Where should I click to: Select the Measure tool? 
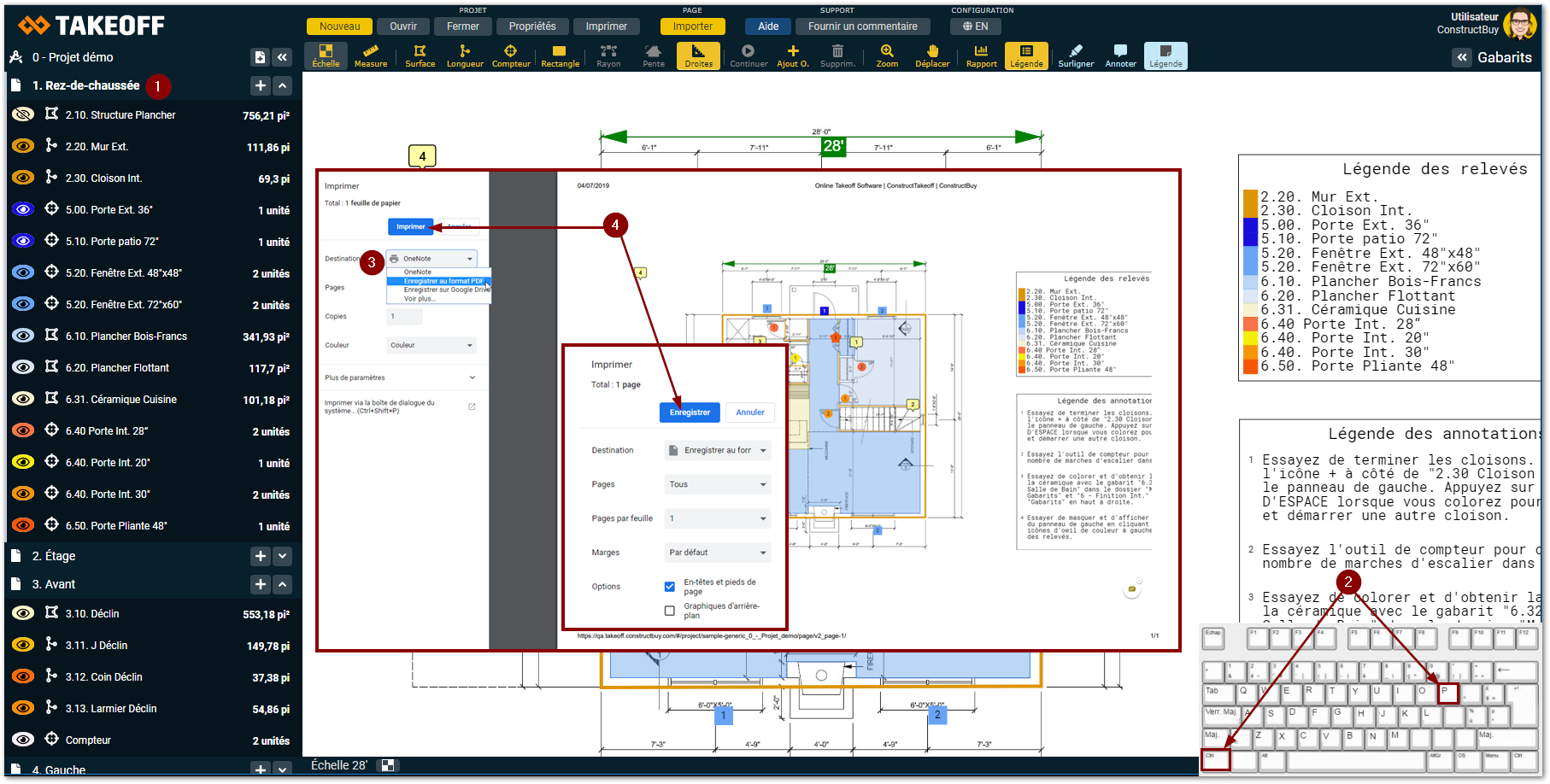point(370,56)
